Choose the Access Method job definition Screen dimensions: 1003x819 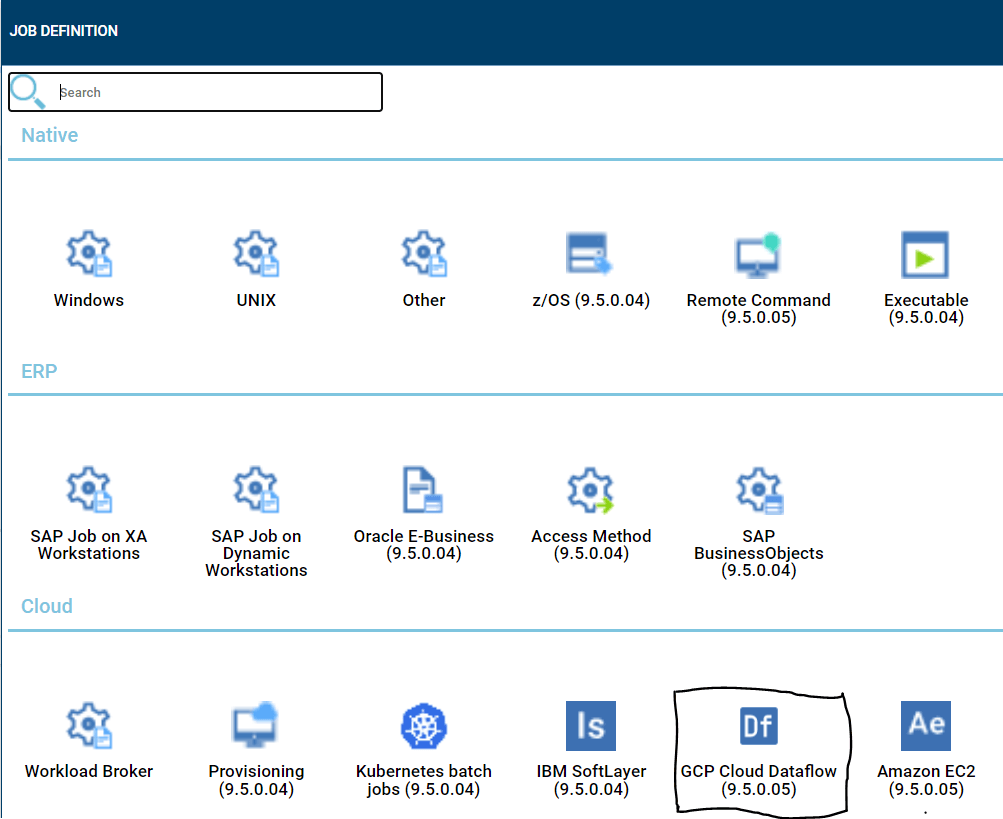pos(590,489)
